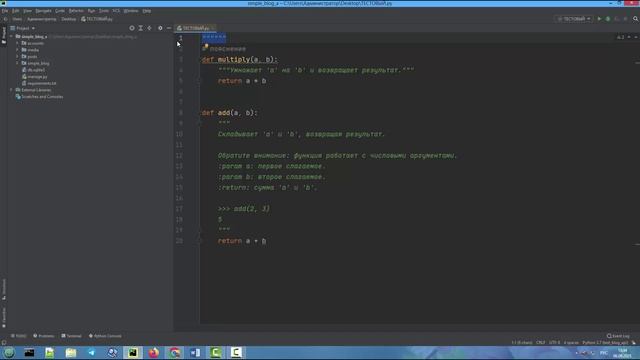
Task: Open the Window menu
Action: pyautogui.click(x=131, y=11)
